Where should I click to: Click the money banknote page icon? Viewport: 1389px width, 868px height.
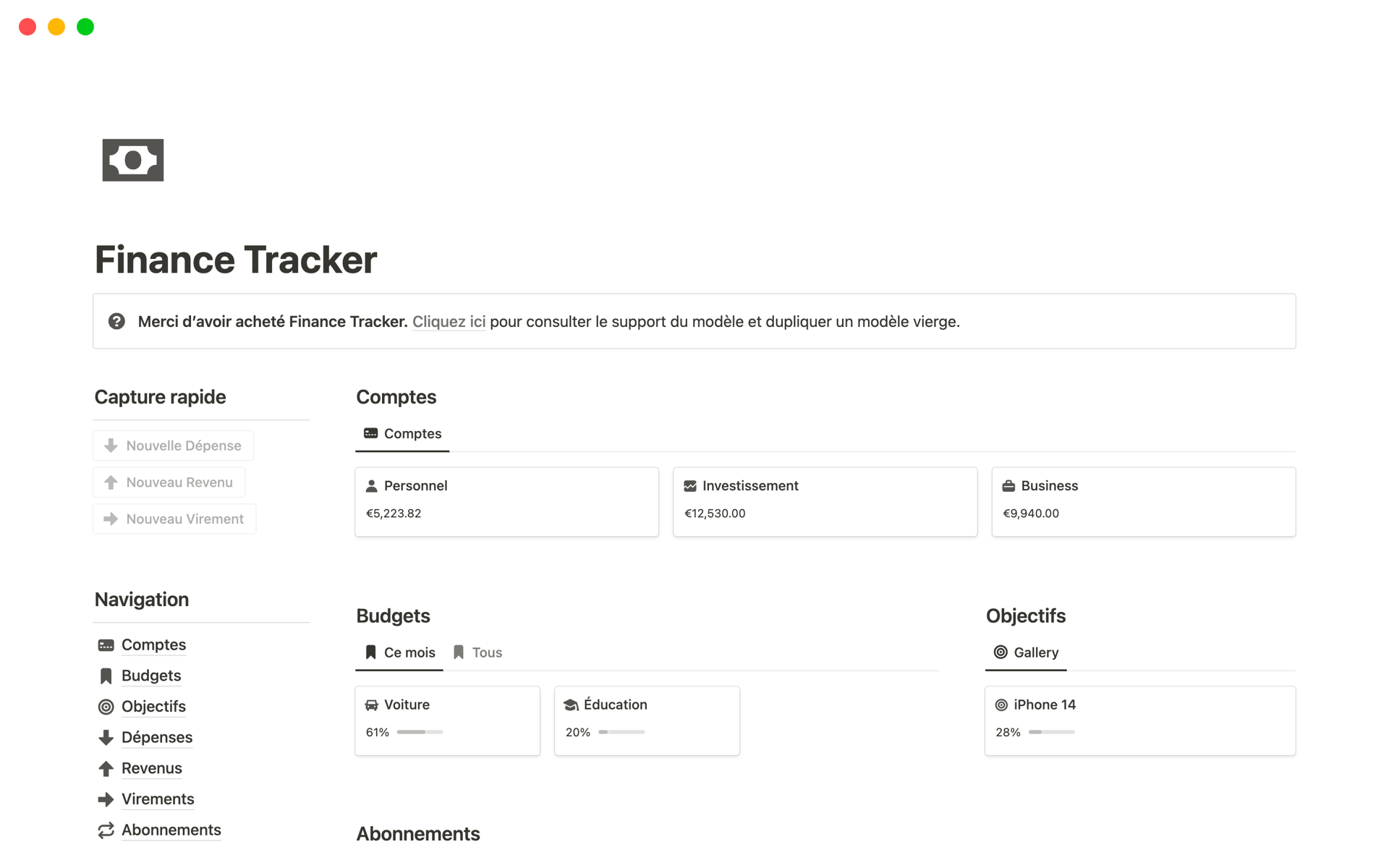tap(133, 160)
